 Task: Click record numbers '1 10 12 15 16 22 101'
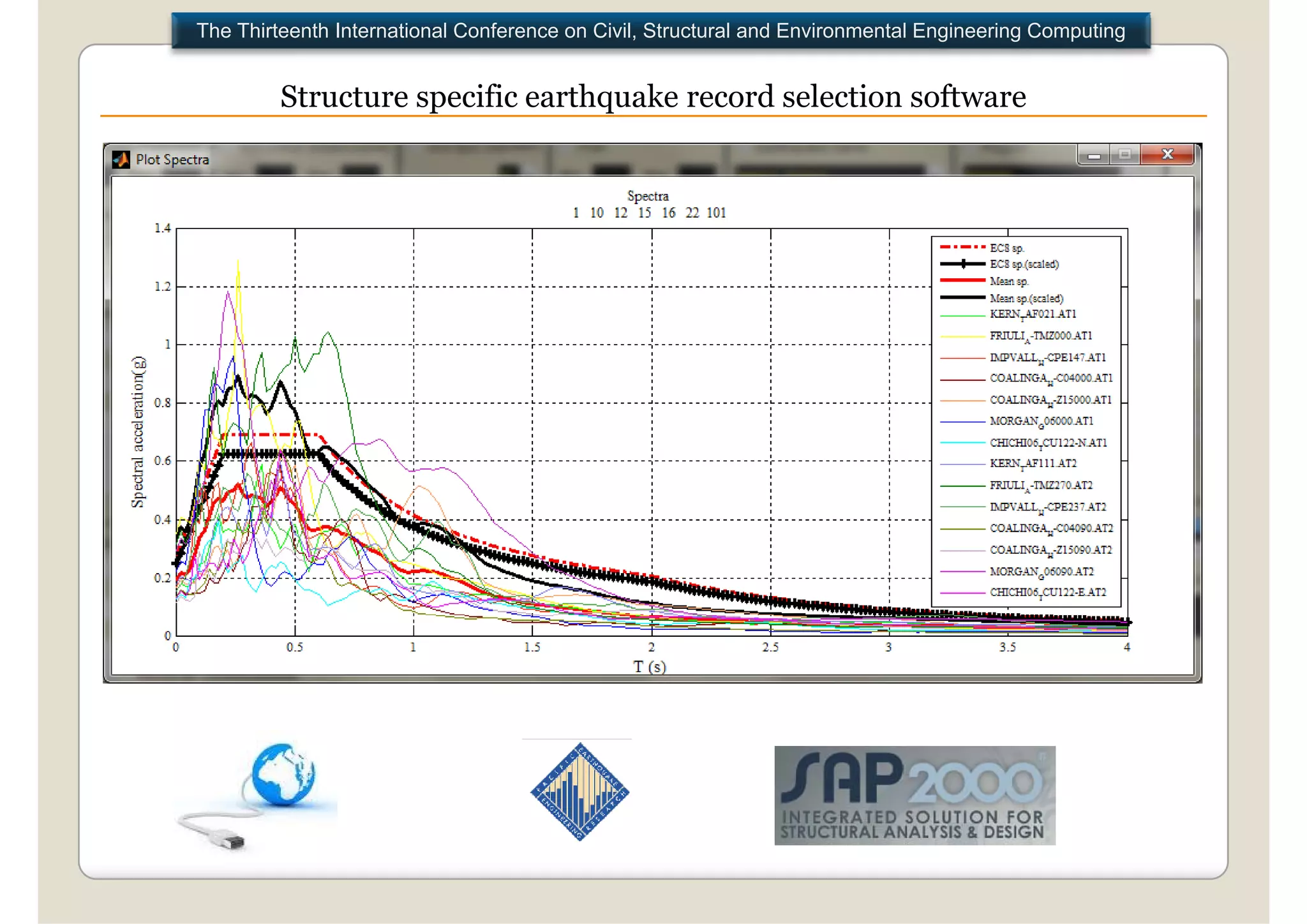click(649, 213)
